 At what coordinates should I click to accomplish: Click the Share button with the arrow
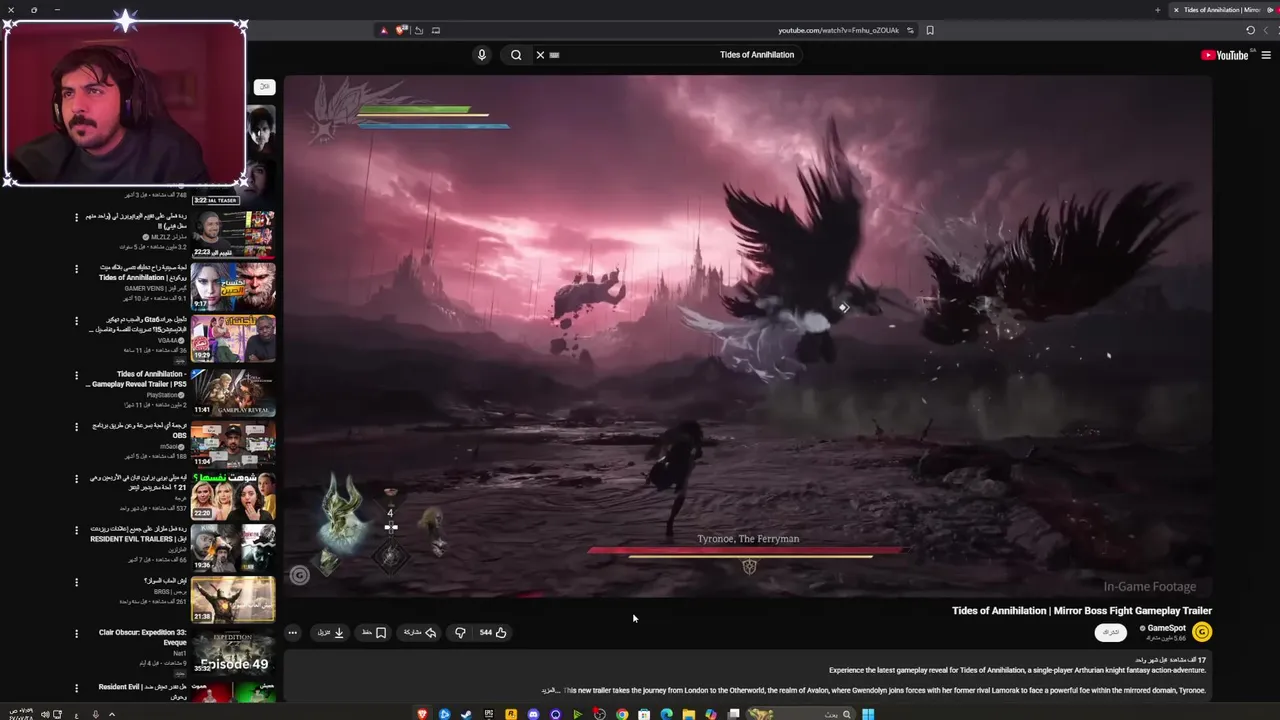tap(420, 632)
